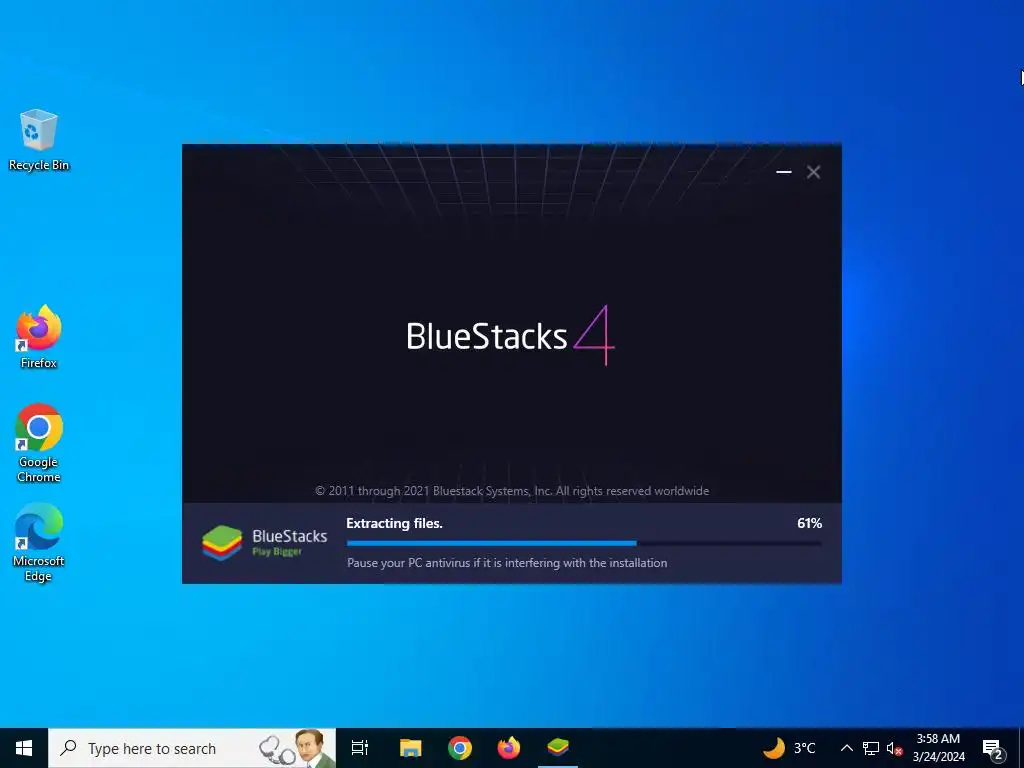
Task: Focus the taskbar search box
Action: point(192,748)
